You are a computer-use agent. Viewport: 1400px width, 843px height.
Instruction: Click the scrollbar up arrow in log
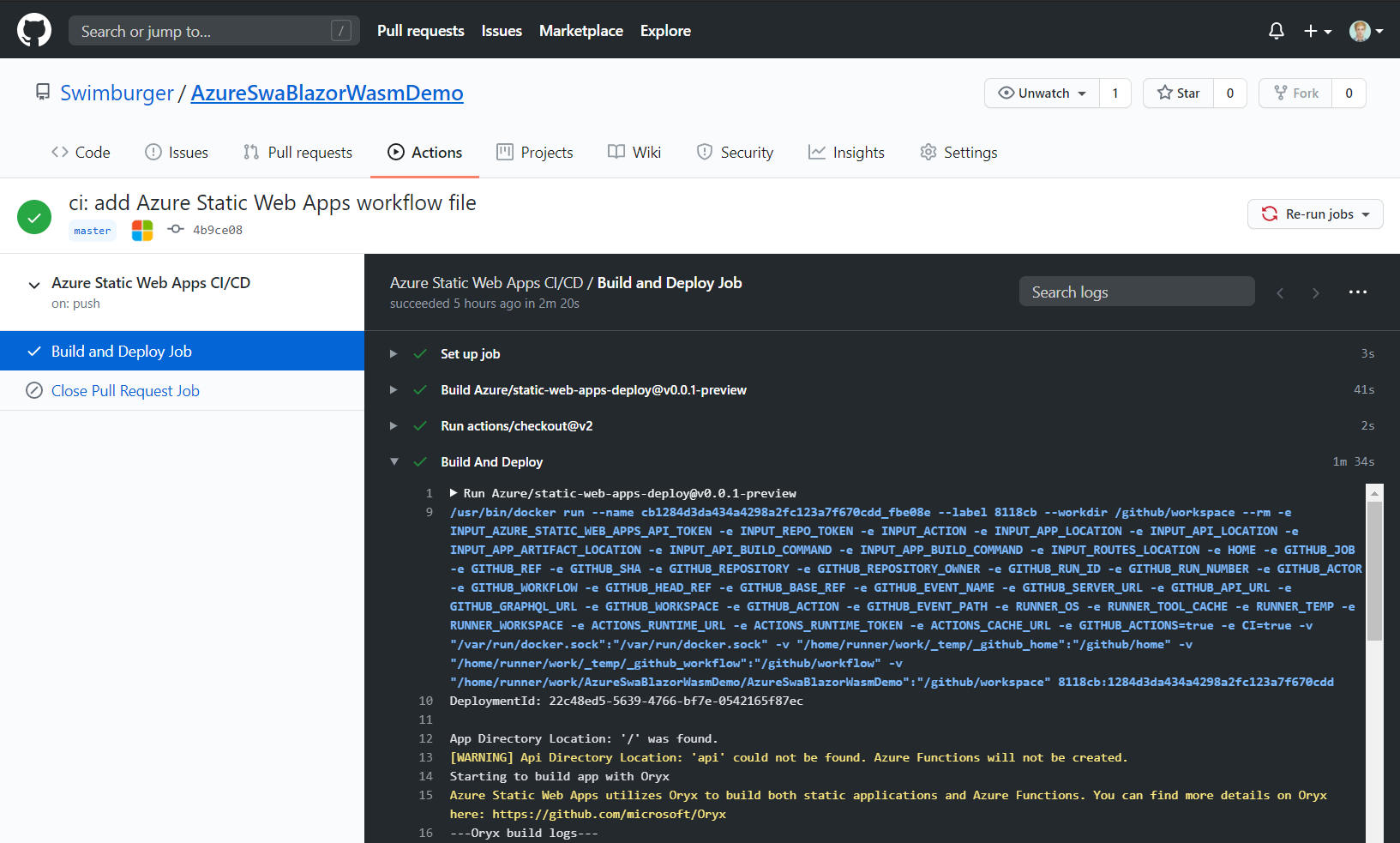click(1375, 493)
